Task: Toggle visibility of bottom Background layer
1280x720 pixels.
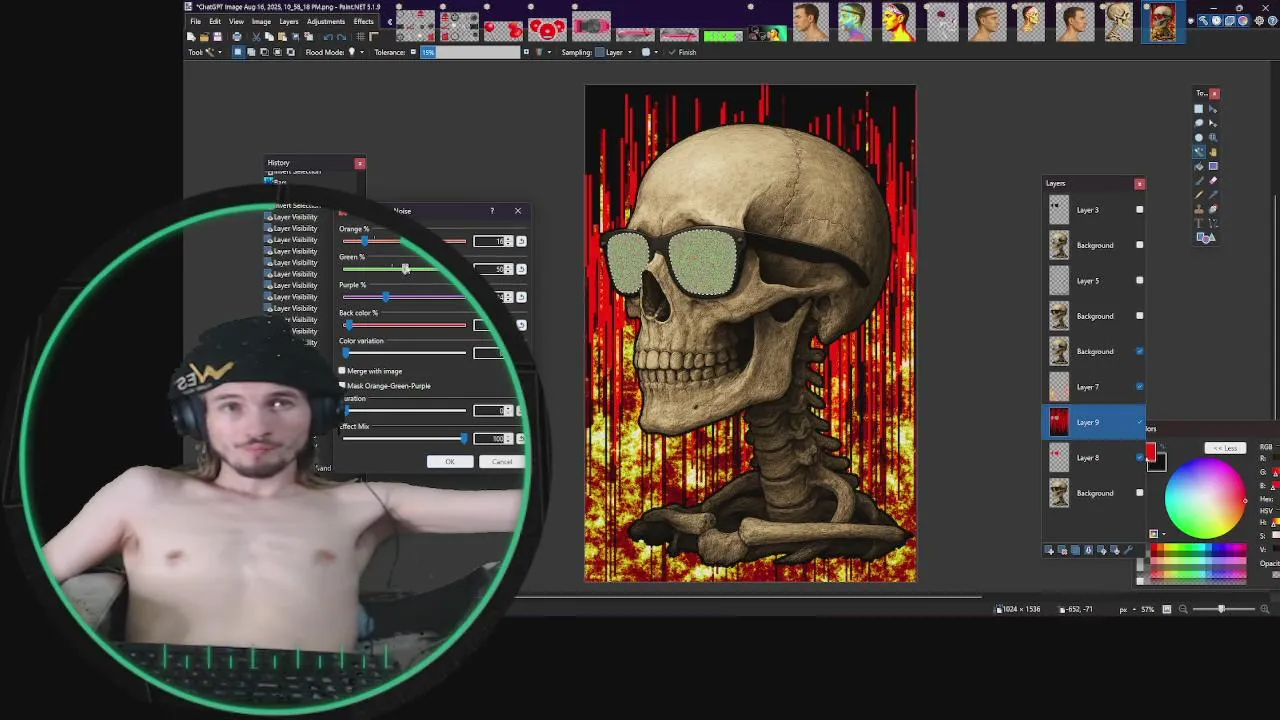Action: pos(1139,493)
